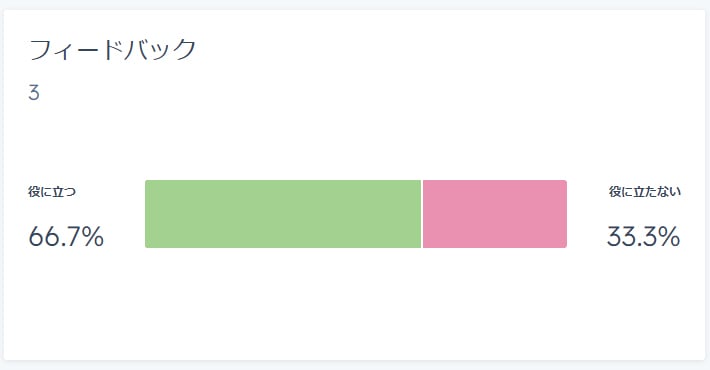Select the 33.3% not-helpful percentage
The width and height of the screenshot is (710, 370).
coord(643,236)
